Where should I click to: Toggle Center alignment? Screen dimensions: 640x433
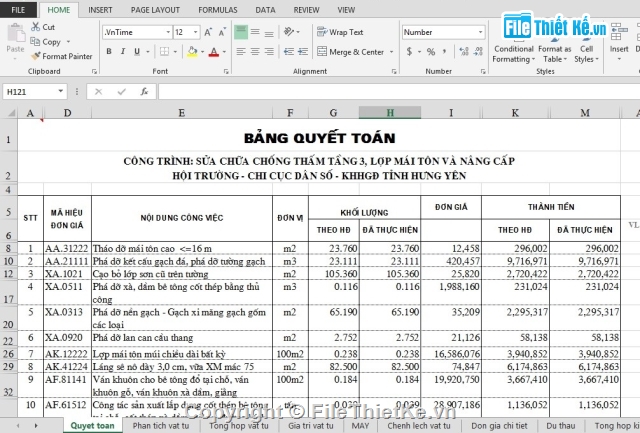coord(255,52)
